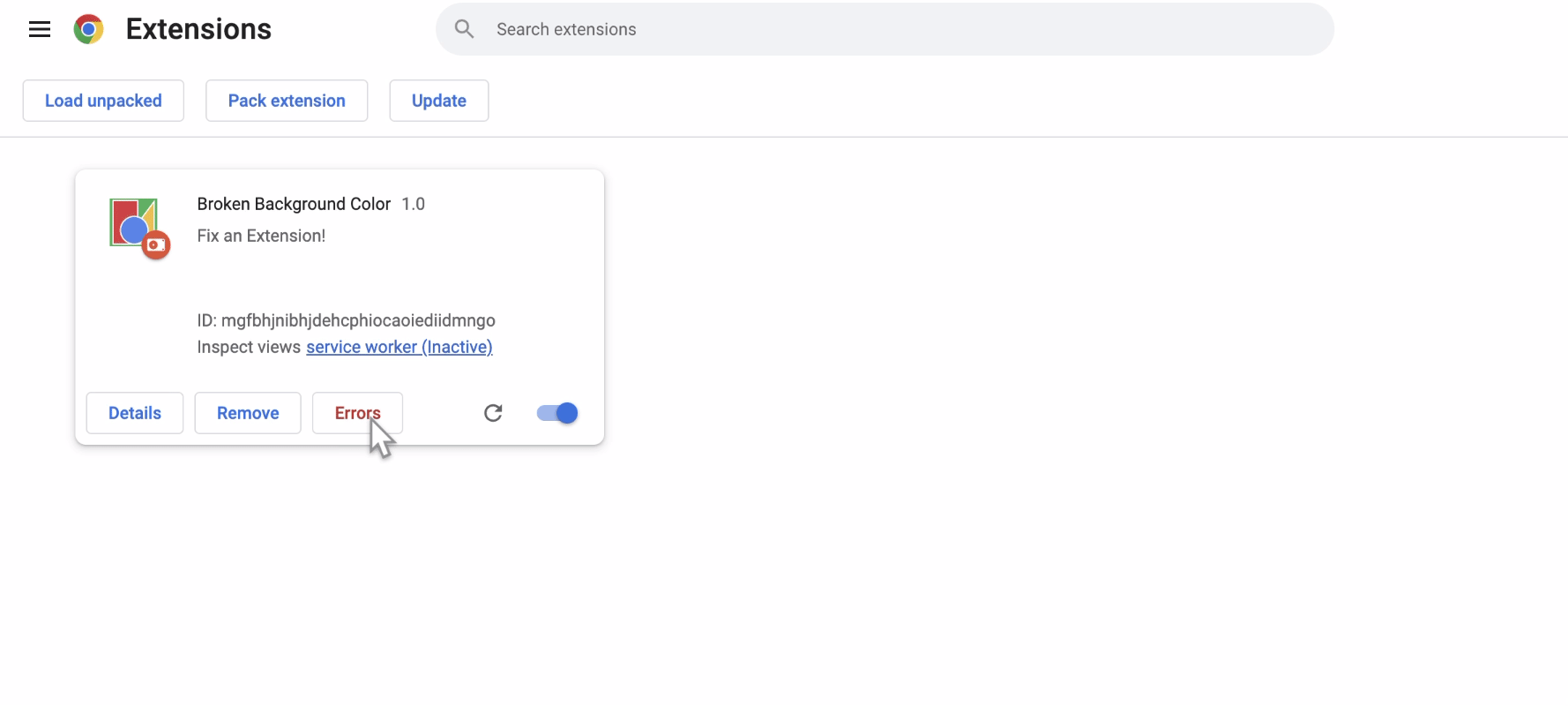Image resolution: width=1568 pixels, height=706 pixels.
Task: Click the Extensions page title
Action: point(198,29)
